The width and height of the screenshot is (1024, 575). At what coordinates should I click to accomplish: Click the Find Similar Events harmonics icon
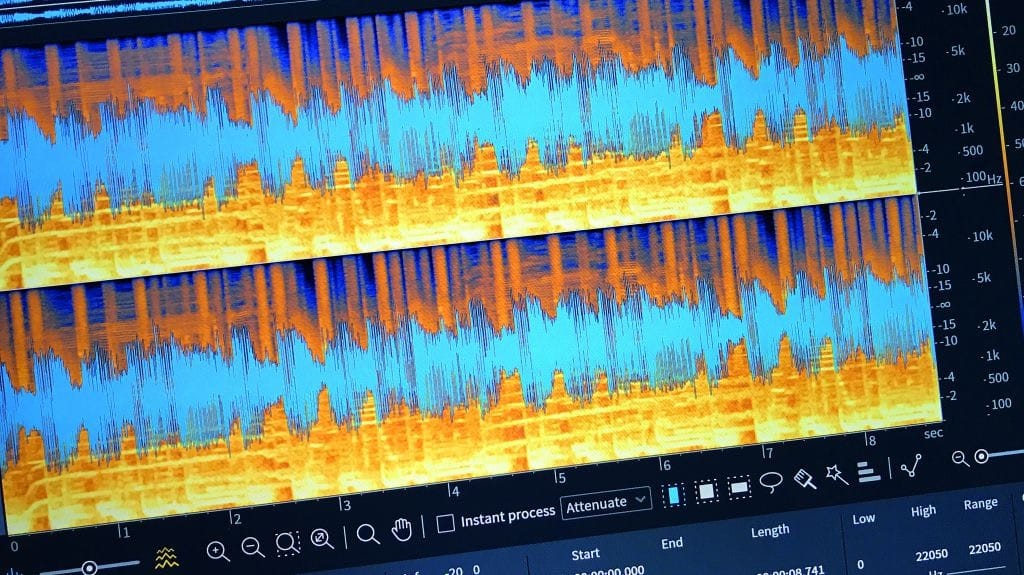869,470
